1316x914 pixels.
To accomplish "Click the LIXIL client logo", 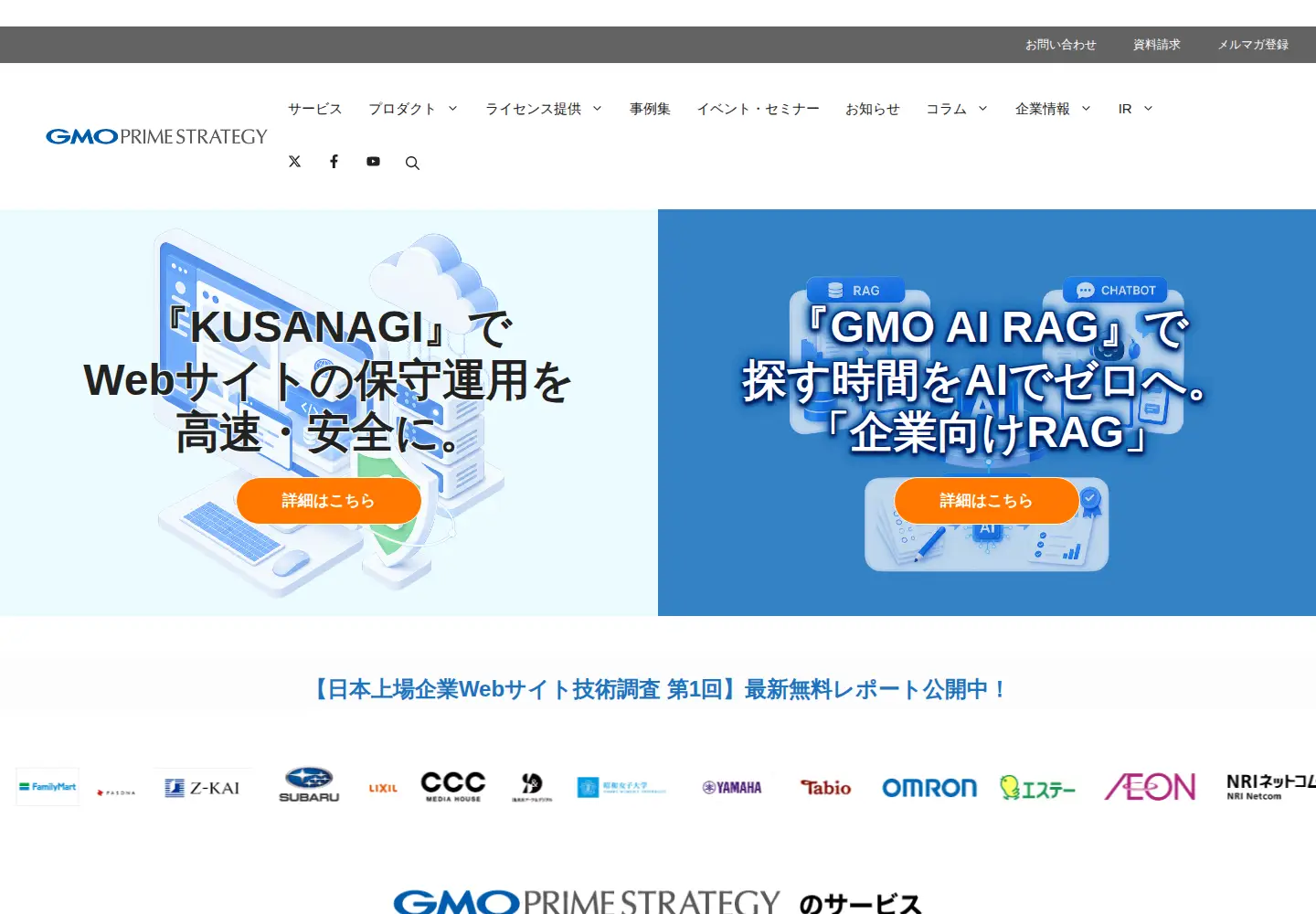I will click(383, 788).
